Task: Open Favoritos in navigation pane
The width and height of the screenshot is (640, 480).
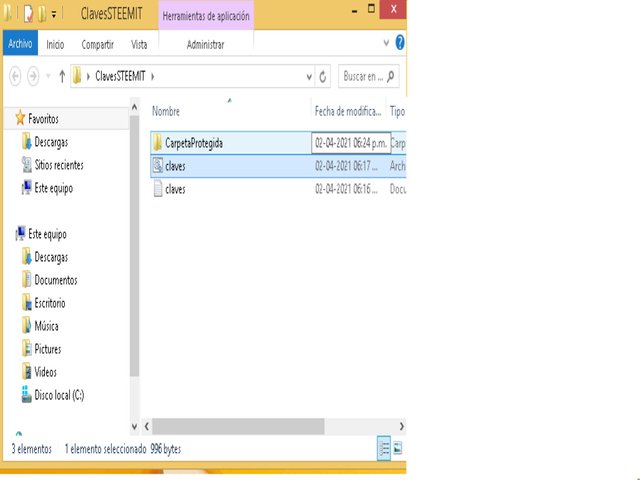Action: 43,119
